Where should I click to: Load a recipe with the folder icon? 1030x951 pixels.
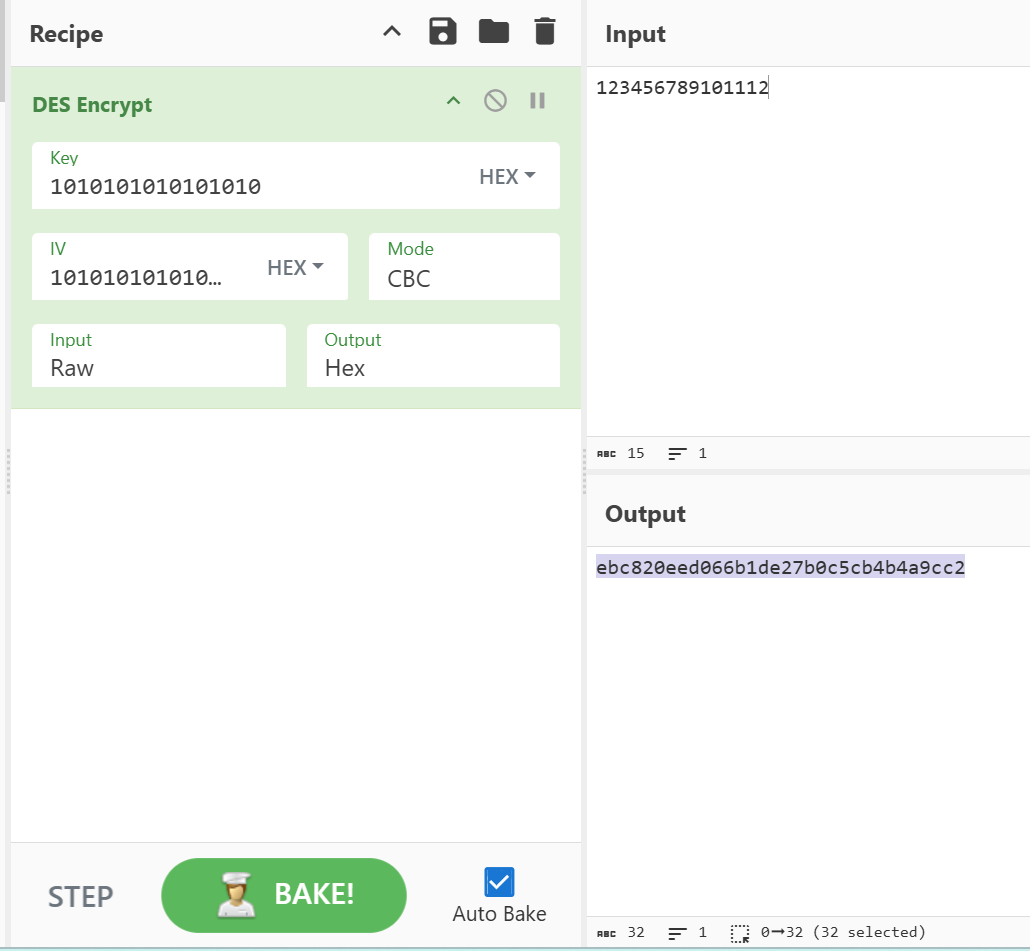point(494,32)
